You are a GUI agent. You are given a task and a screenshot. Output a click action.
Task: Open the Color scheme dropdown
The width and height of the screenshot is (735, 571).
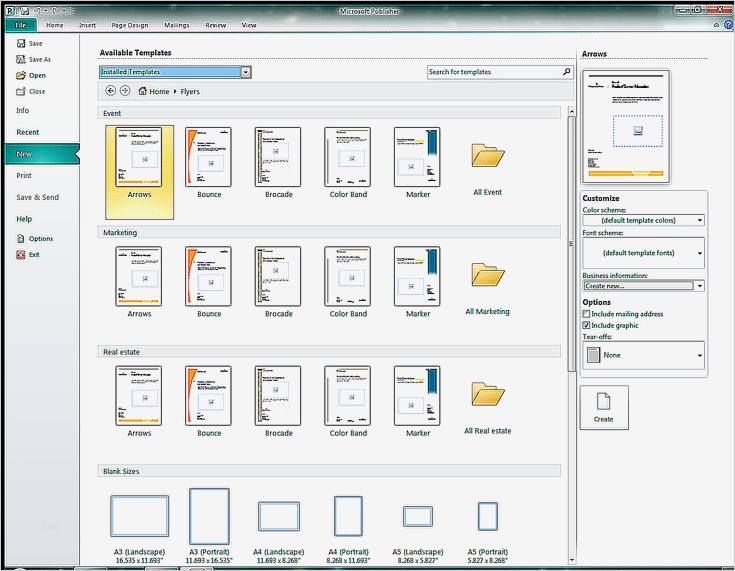point(699,220)
